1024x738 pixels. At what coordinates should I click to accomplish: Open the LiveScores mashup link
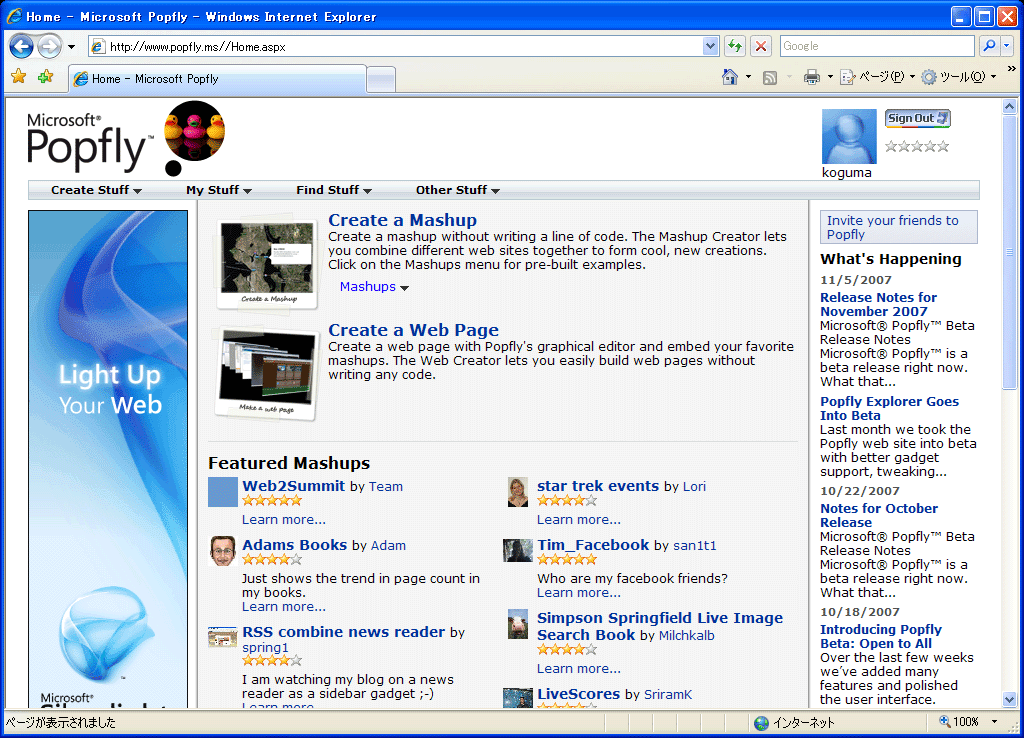pyautogui.click(x=579, y=694)
